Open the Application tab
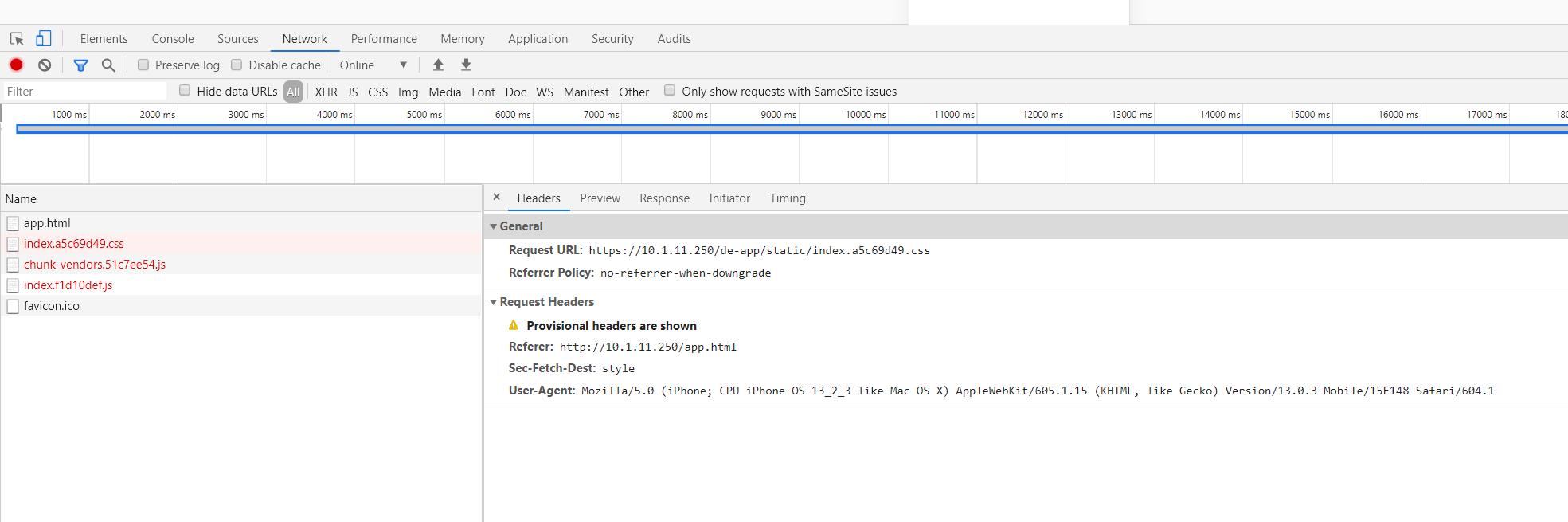 click(x=538, y=38)
